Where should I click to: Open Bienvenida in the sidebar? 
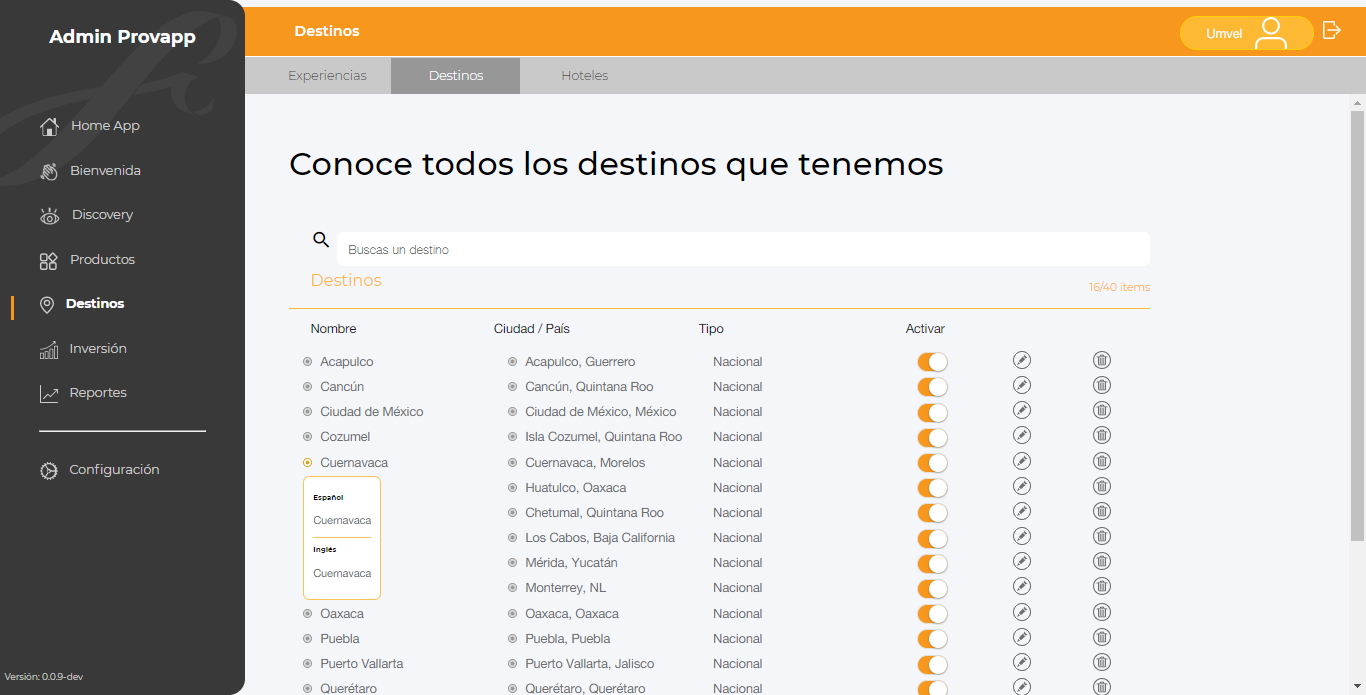point(105,171)
